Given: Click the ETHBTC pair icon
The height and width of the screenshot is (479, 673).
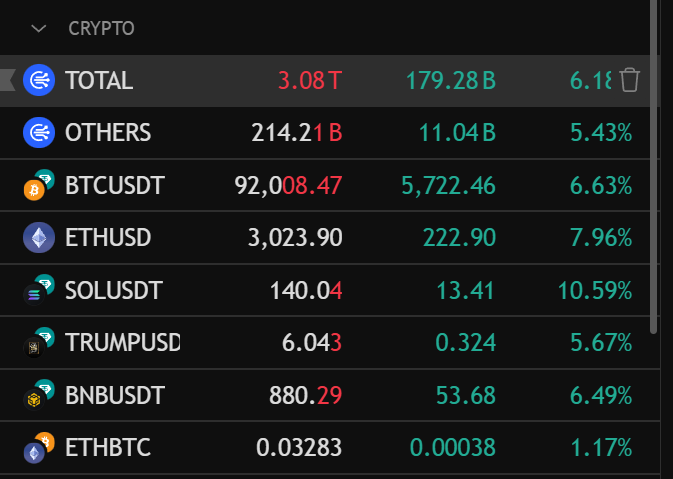Looking at the screenshot, I should 38,448.
